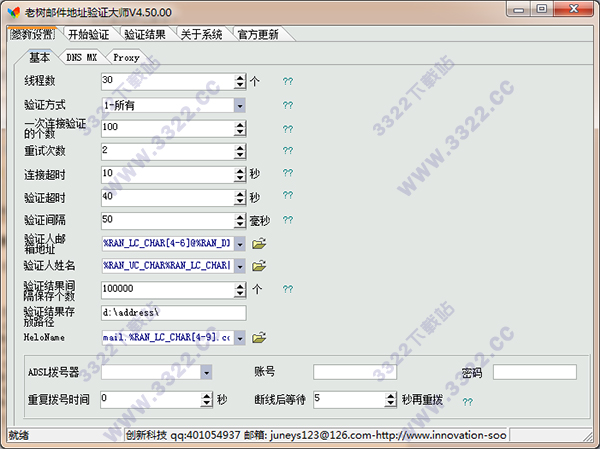This screenshot has width=600, height=449.
Task: Click the ?? help for 连接超时
Action: 288,173
